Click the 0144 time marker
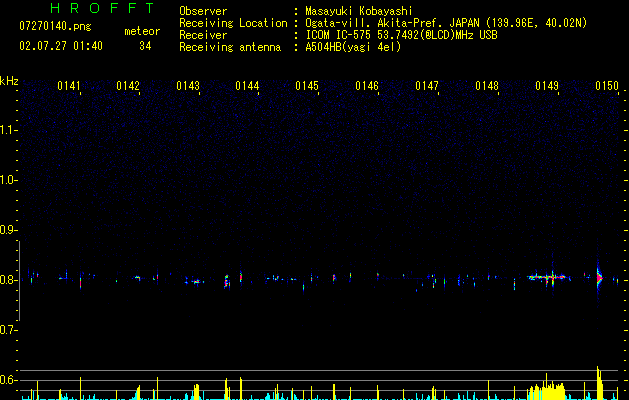This screenshot has height=400, width=629. point(247,86)
